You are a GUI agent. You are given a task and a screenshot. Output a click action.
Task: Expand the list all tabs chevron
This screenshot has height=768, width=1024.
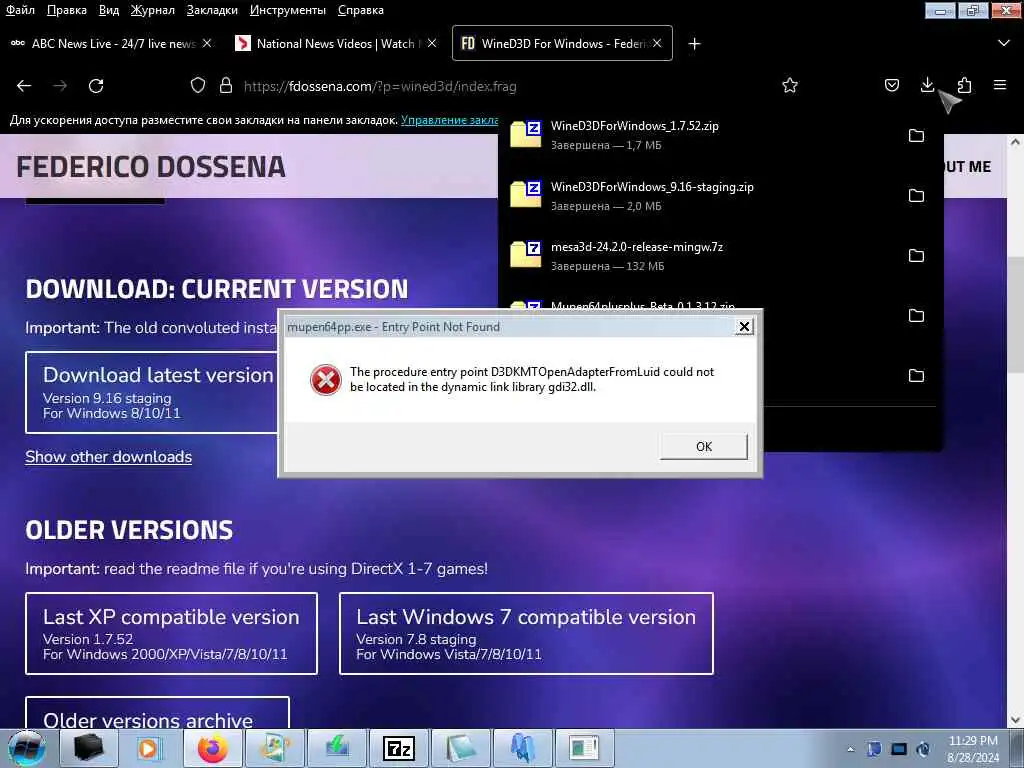[x=1004, y=43]
